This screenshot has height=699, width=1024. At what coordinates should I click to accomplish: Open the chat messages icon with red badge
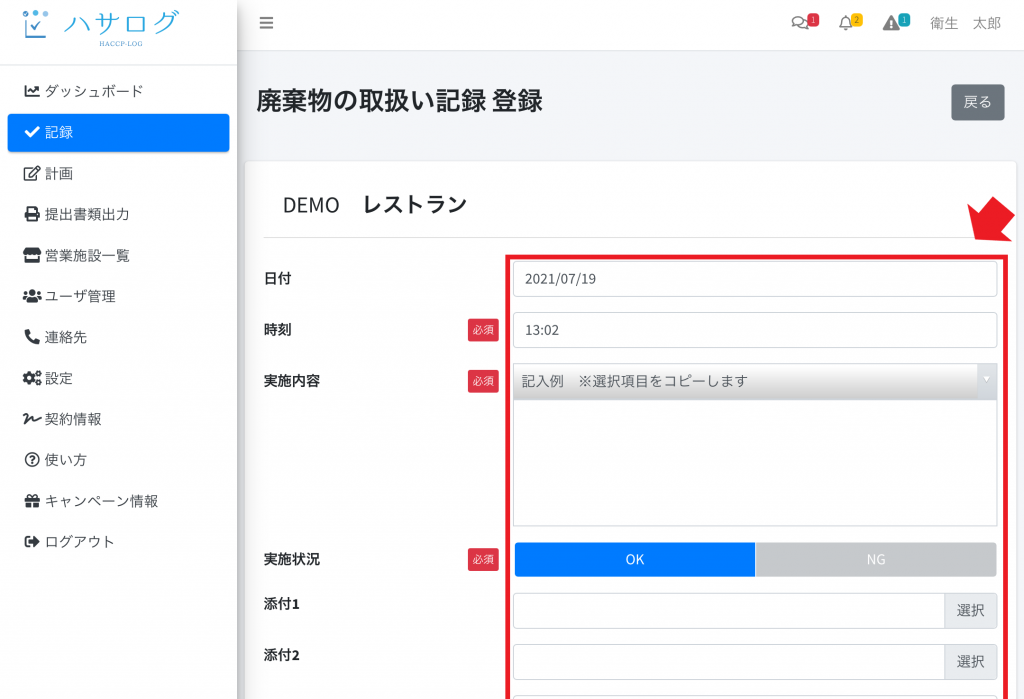pyautogui.click(x=803, y=22)
